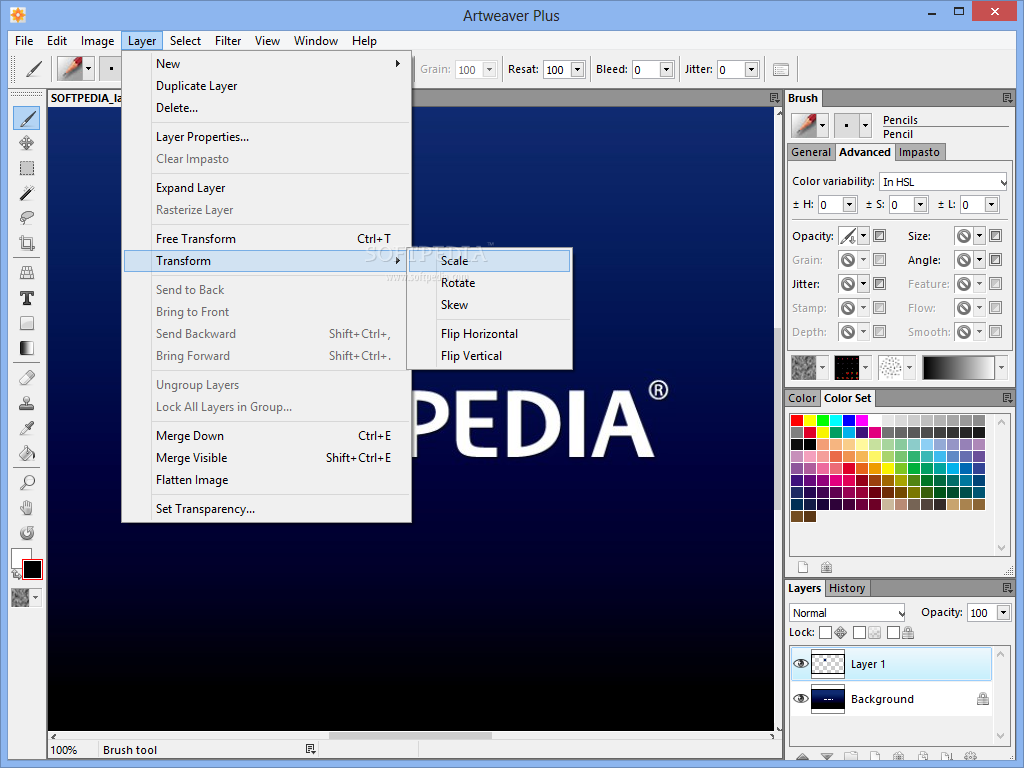
Task: Select the Zoom magnifier tool
Action: pos(27,483)
